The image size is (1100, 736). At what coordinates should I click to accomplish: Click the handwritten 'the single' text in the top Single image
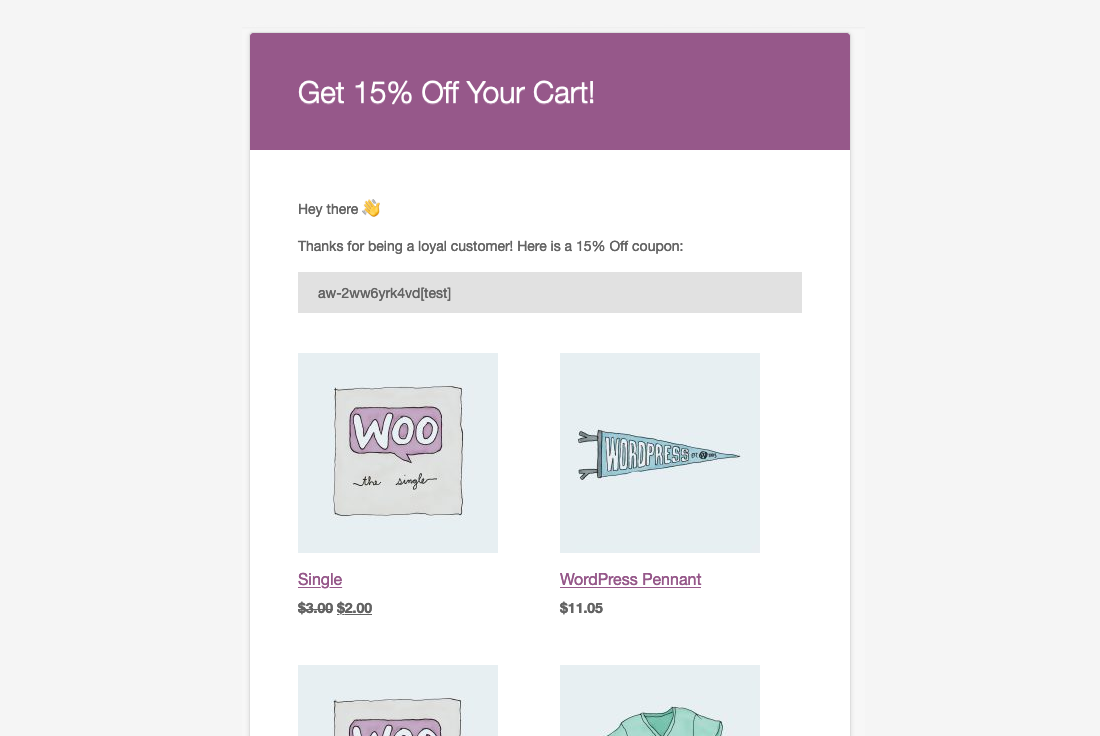(x=398, y=481)
